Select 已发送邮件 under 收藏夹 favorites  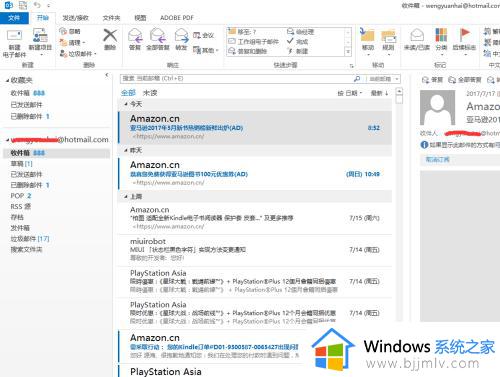[x=27, y=105]
